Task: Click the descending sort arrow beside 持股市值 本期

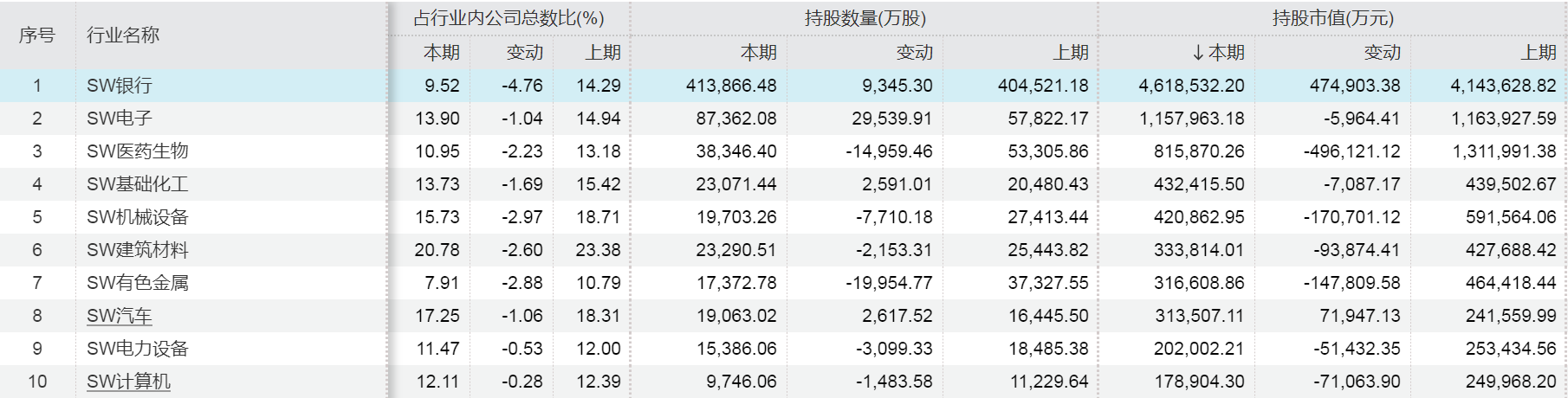Action: (x=1198, y=53)
